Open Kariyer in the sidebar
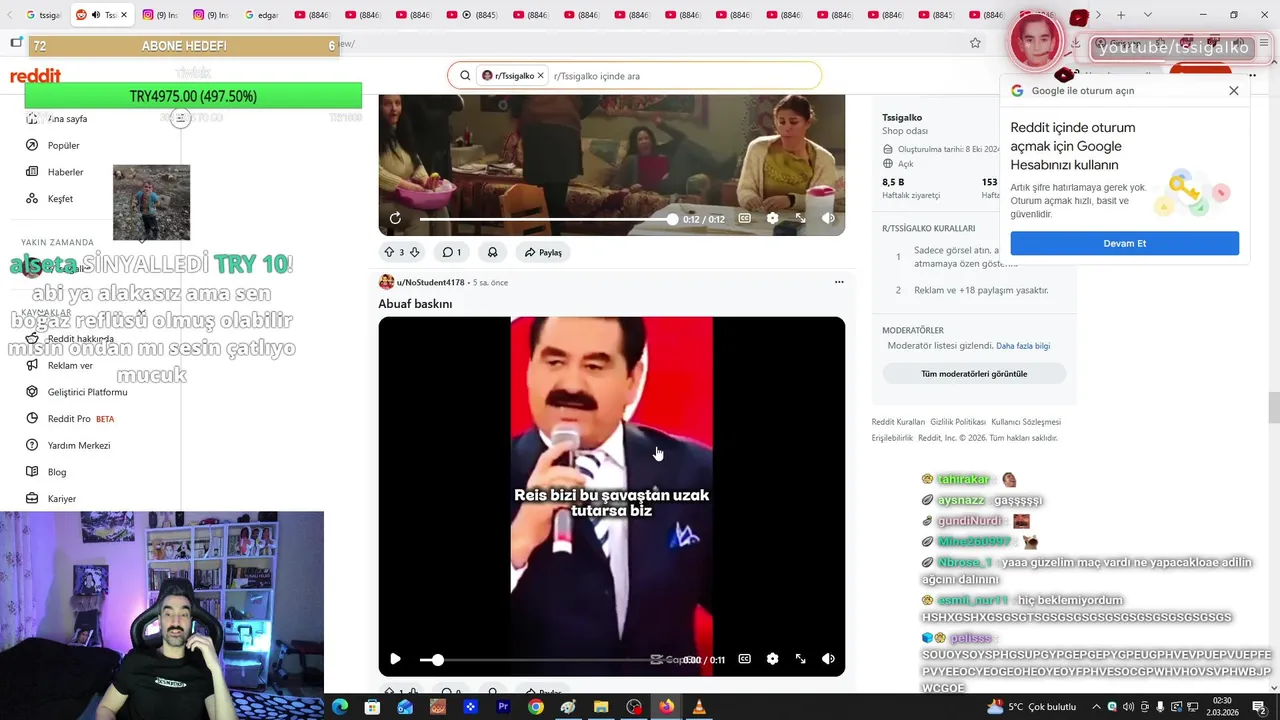The height and width of the screenshot is (720, 1280). 61,499
